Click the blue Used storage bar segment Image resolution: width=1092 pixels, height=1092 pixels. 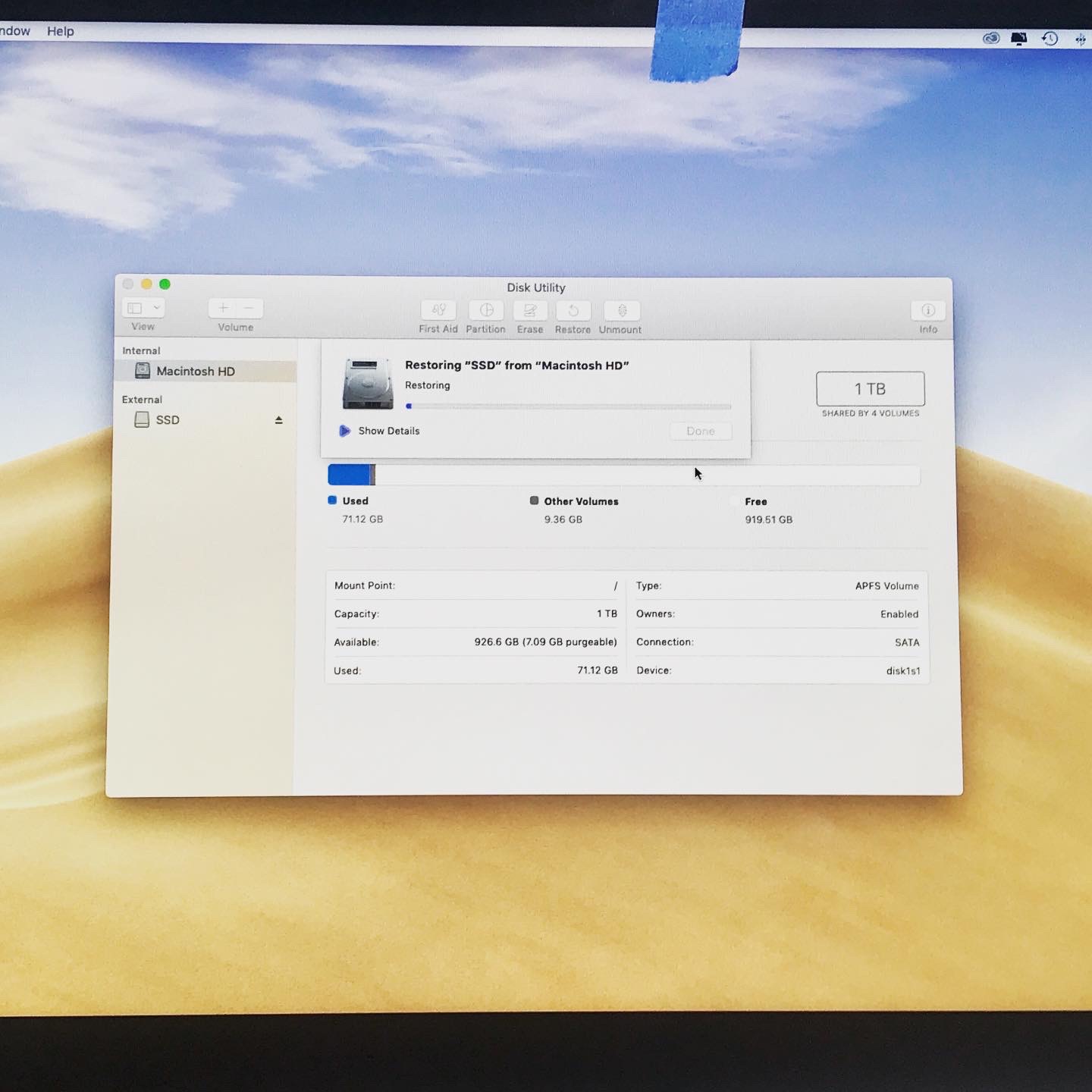point(348,475)
